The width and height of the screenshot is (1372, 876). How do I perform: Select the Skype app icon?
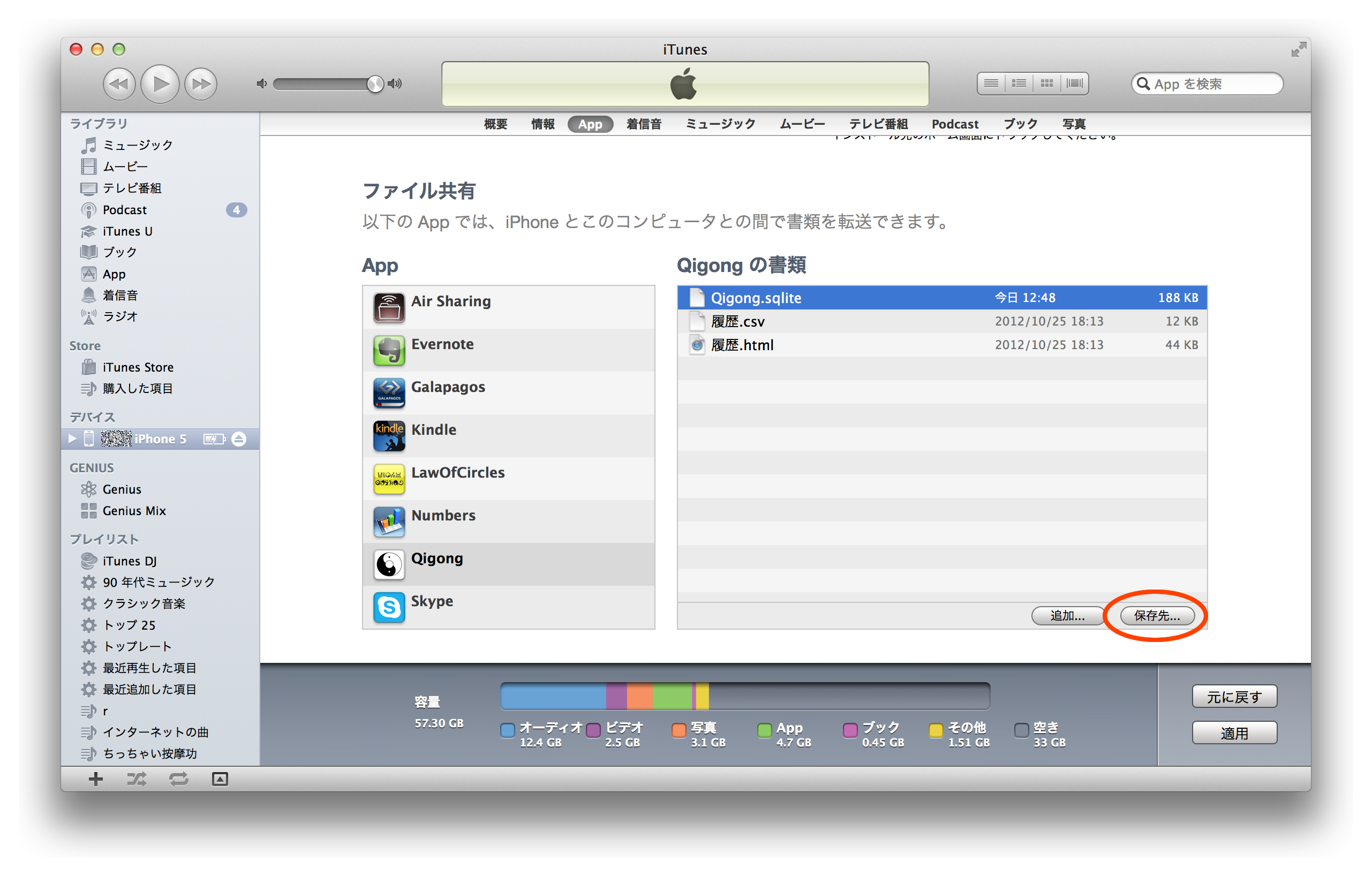pos(389,607)
